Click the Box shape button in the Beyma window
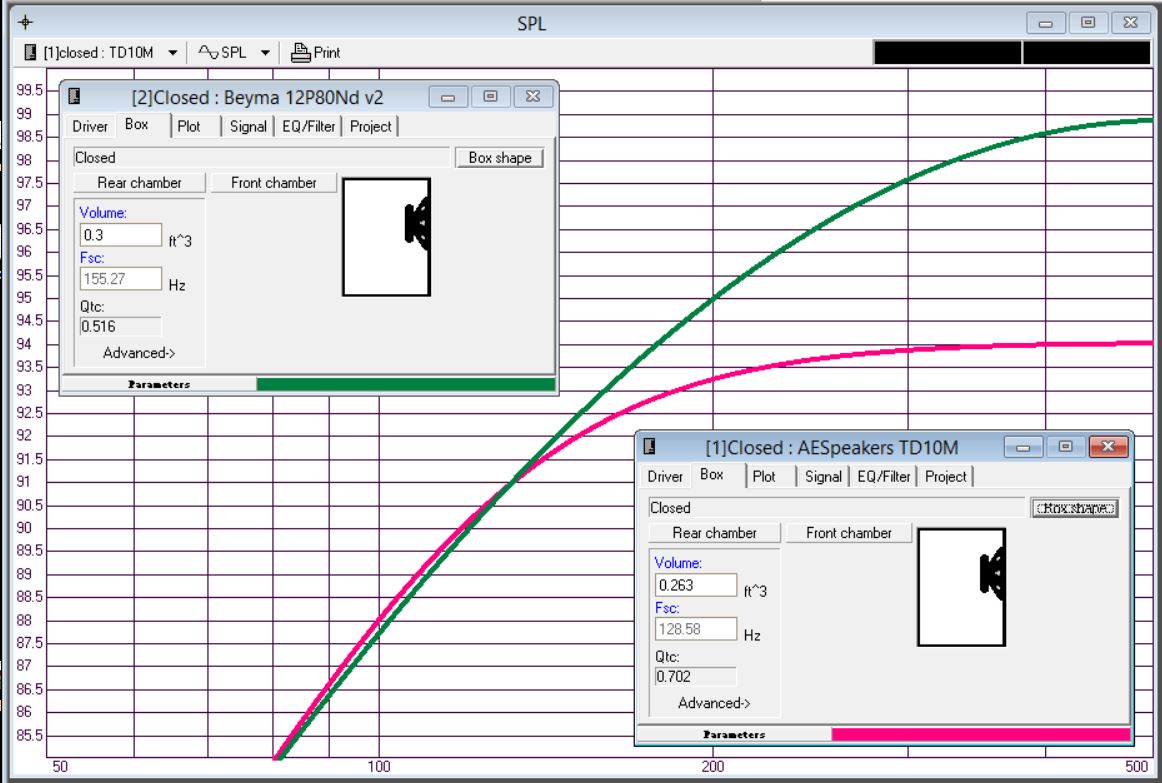The width and height of the screenshot is (1162, 783). point(499,158)
